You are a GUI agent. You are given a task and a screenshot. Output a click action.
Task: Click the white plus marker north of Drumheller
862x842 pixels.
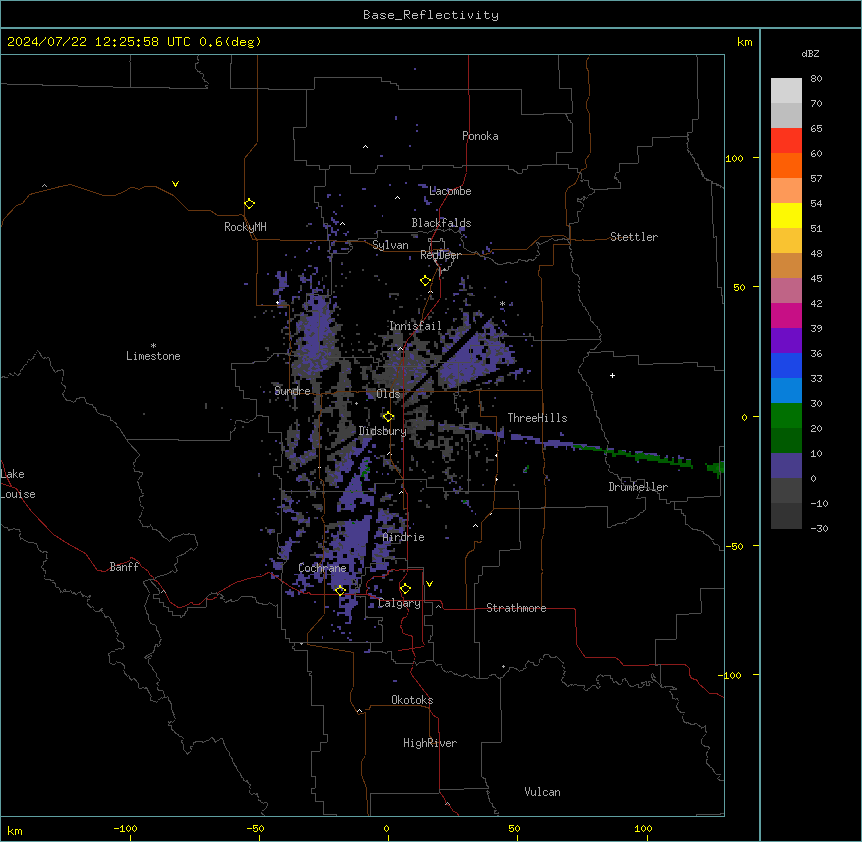point(612,375)
